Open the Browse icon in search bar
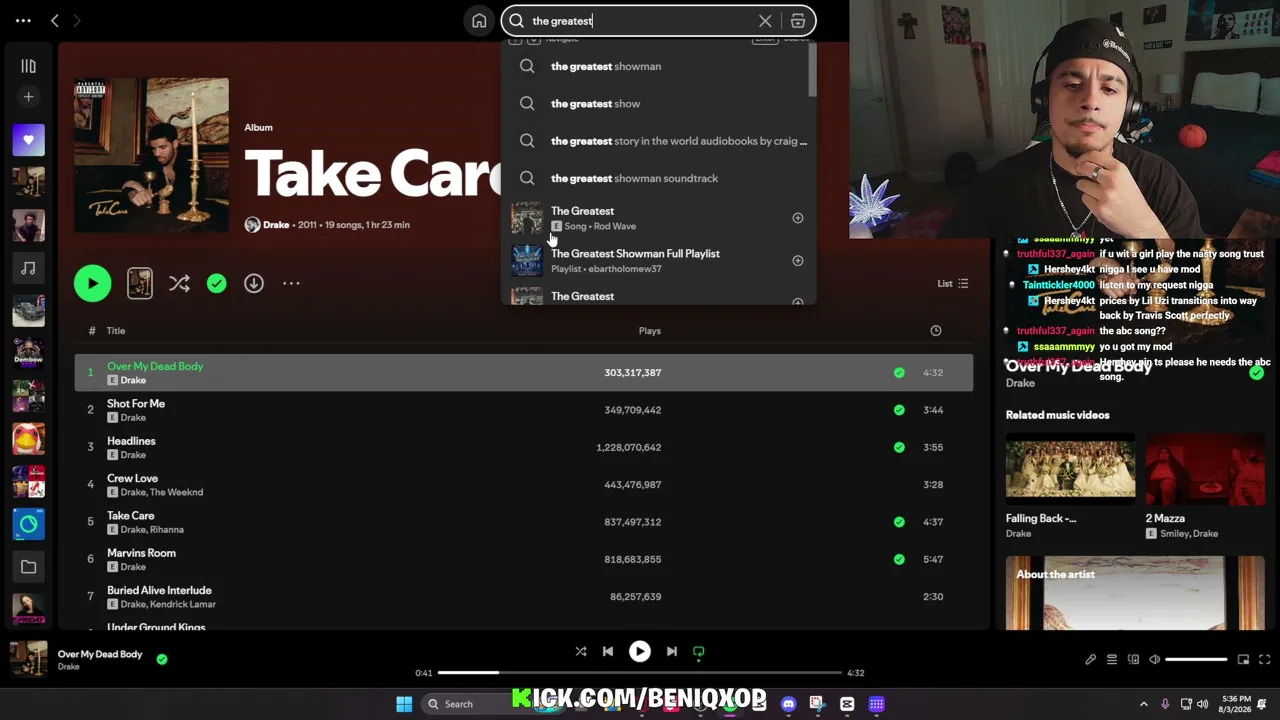 (798, 21)
